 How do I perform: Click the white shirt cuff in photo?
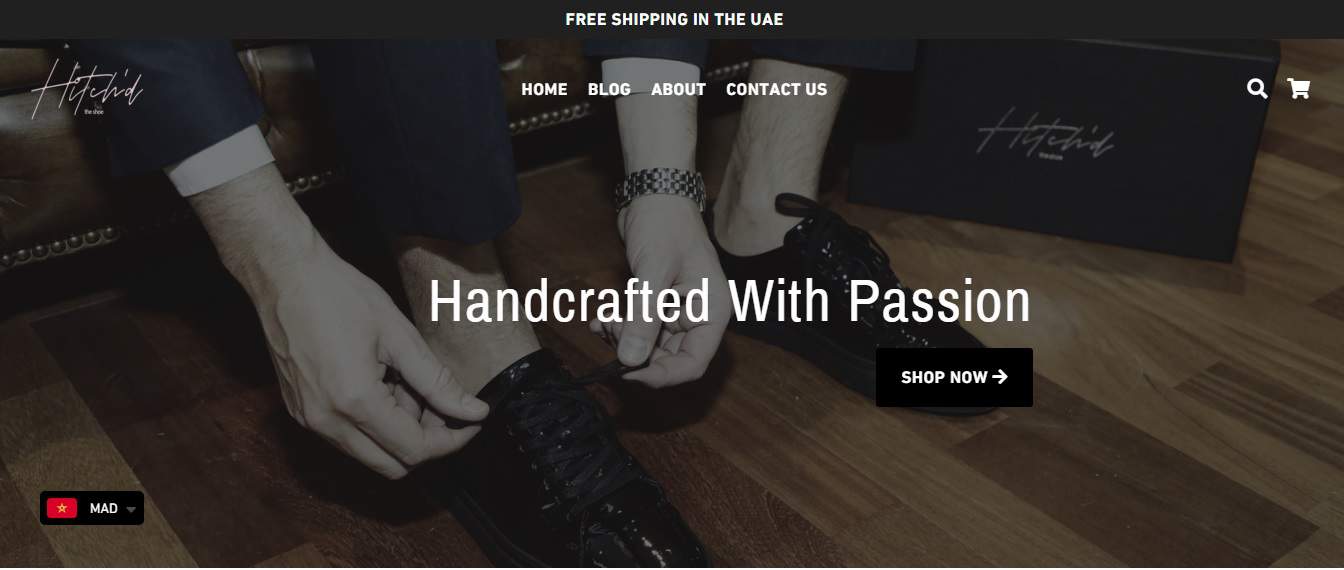click(x=220, y=160)
